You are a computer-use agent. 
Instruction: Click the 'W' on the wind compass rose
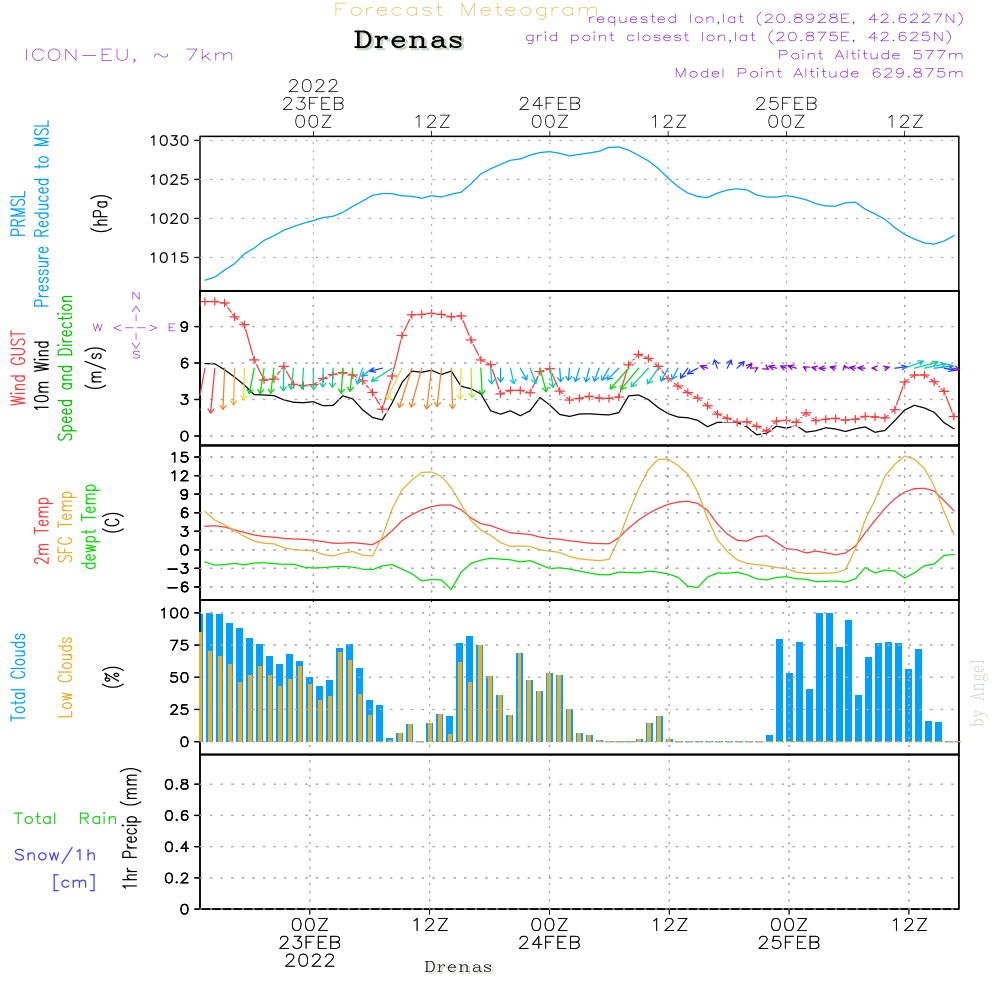[x=98, y=328]
